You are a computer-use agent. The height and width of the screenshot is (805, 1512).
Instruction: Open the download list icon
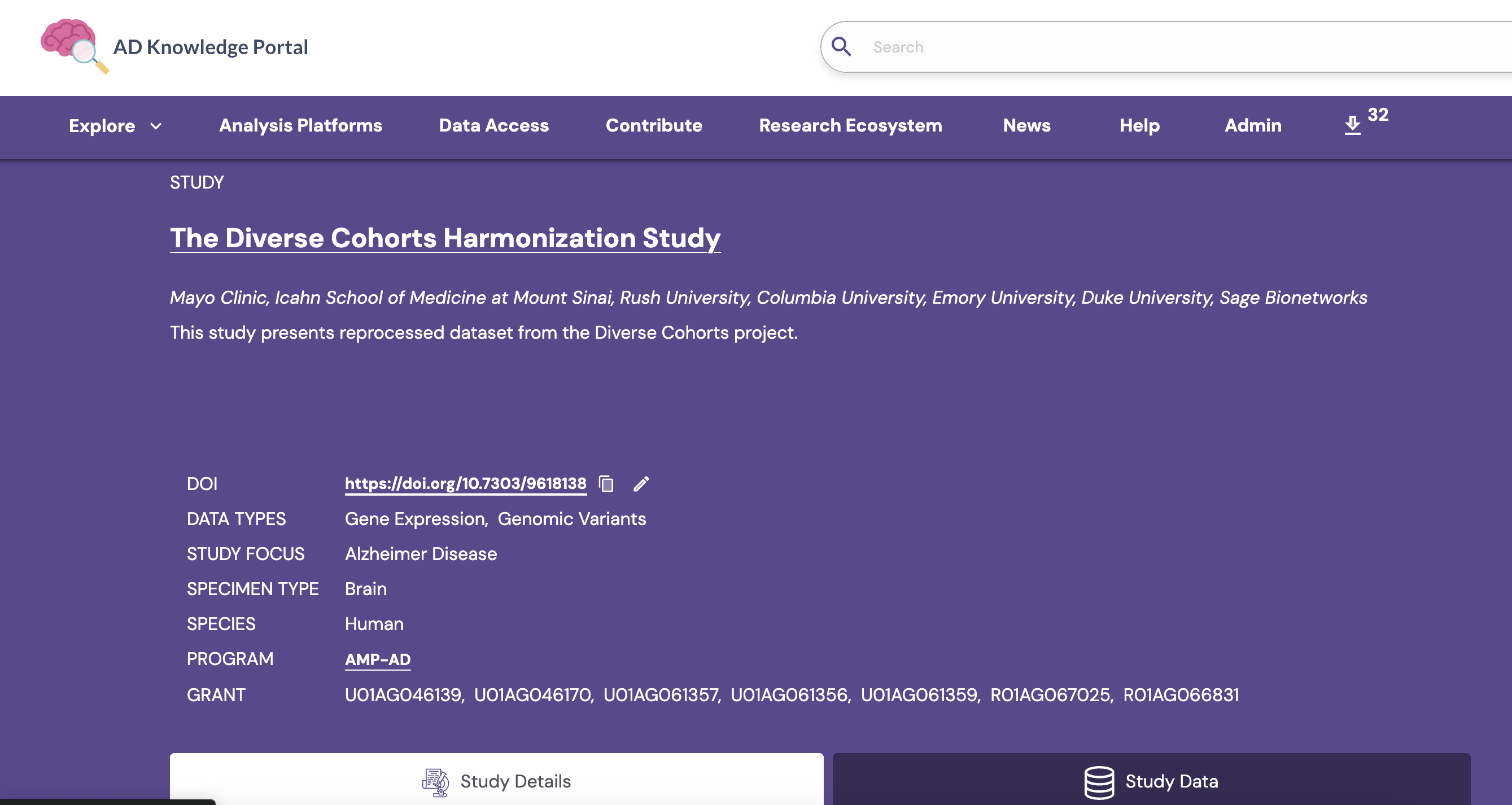click(1352, 125)
